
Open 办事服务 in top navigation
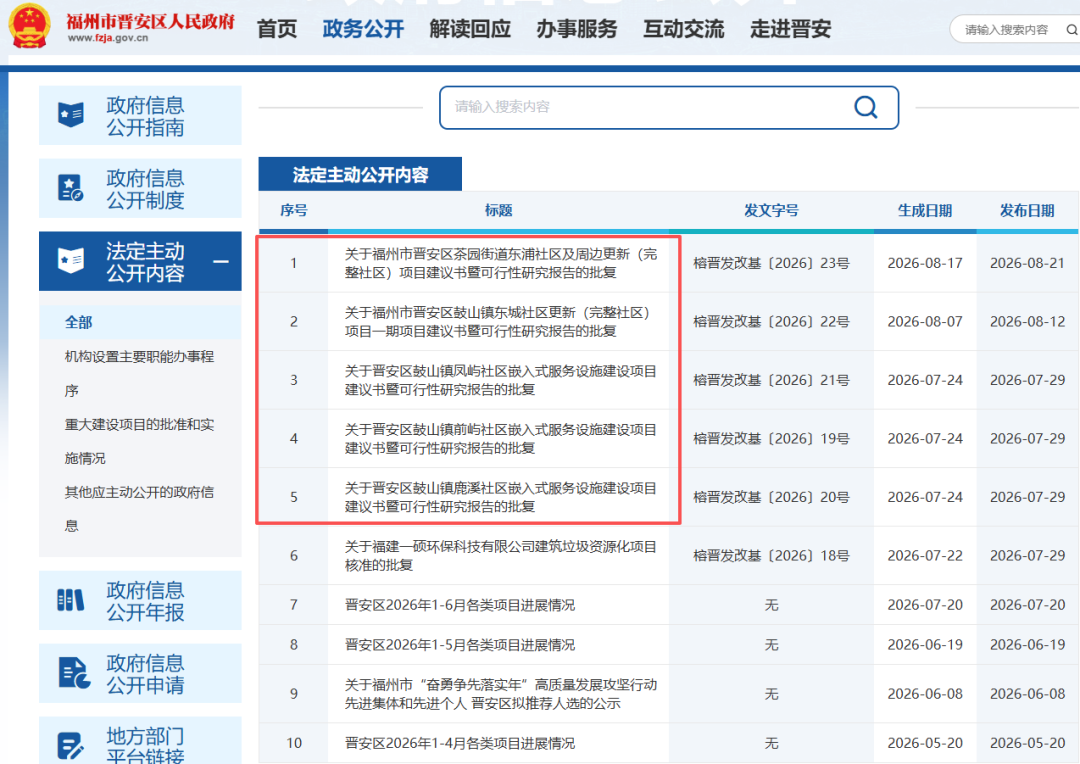pyautogui.click(x=577, y=29)
